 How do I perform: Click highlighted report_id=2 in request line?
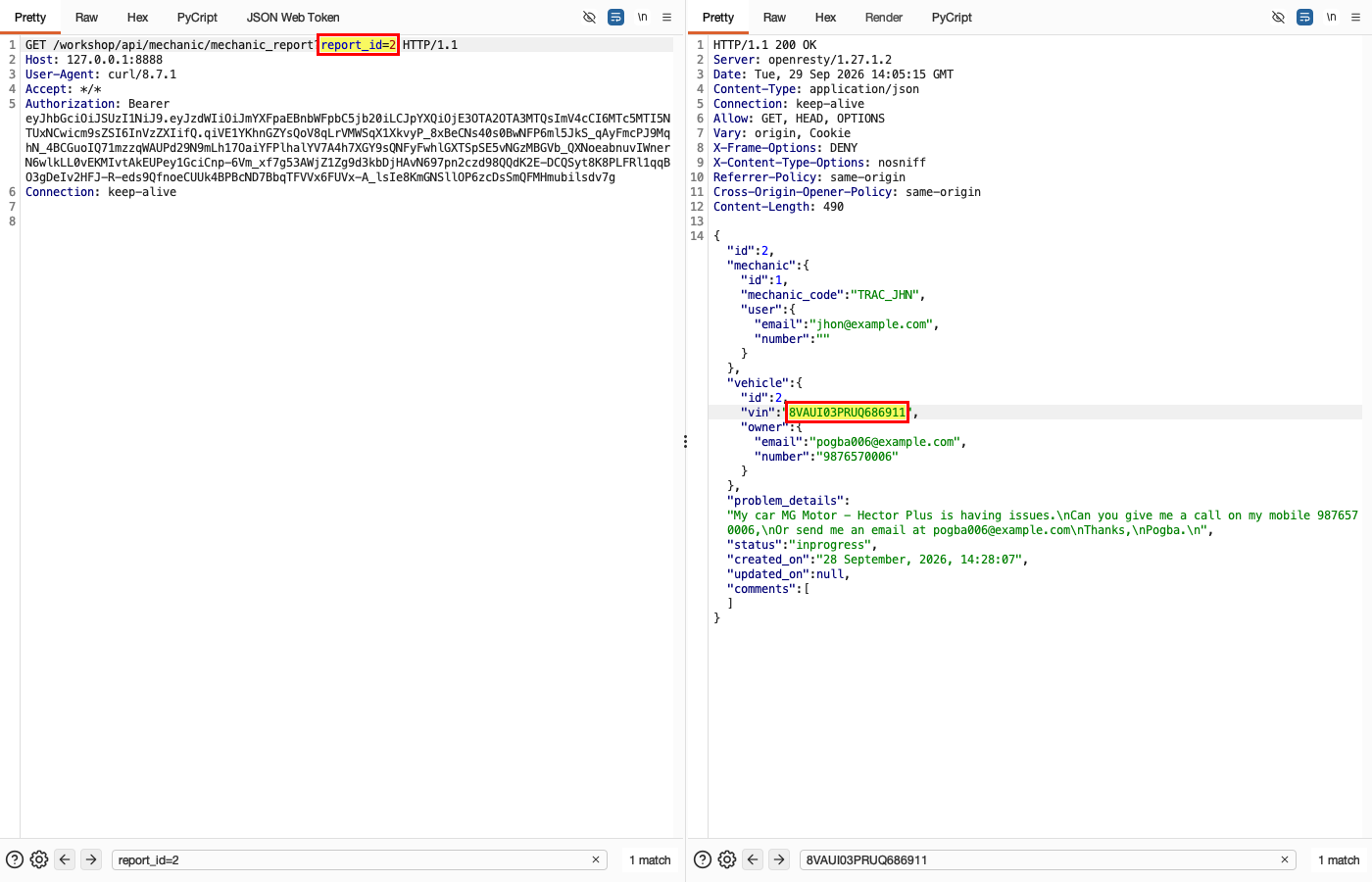click(x=358, y=45)
